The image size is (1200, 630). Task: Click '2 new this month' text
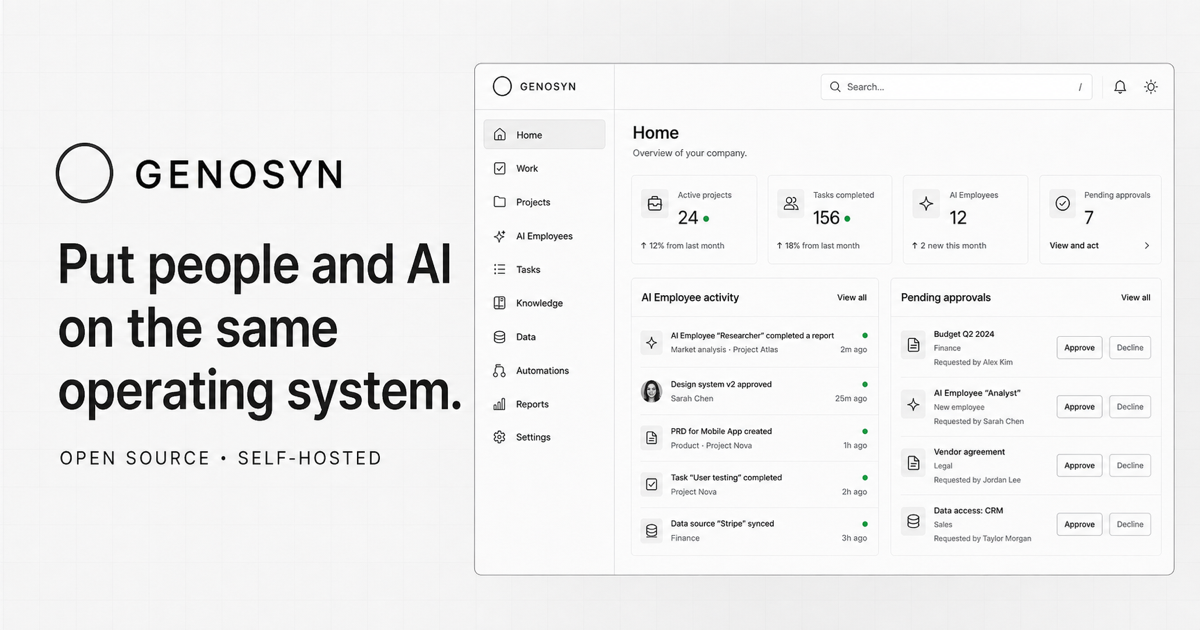[x=953, y=245]
